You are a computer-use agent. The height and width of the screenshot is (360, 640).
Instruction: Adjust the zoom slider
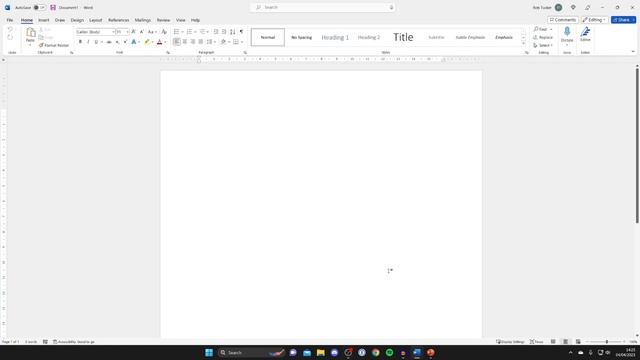[x=607, y=342]
